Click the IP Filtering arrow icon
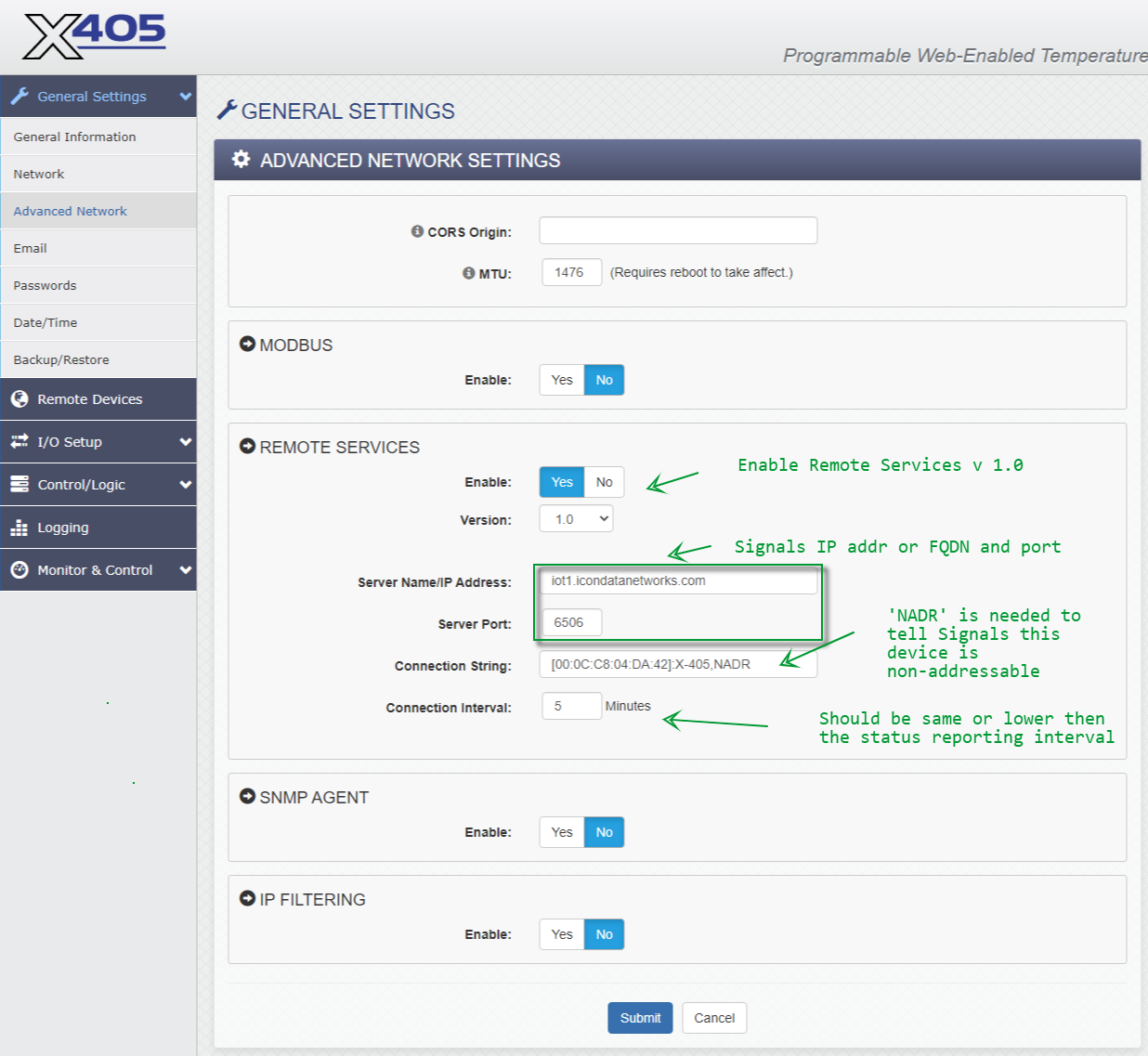Image resolution: width=1148 pixels, height=1056 pixels. (x=247, y=898)
